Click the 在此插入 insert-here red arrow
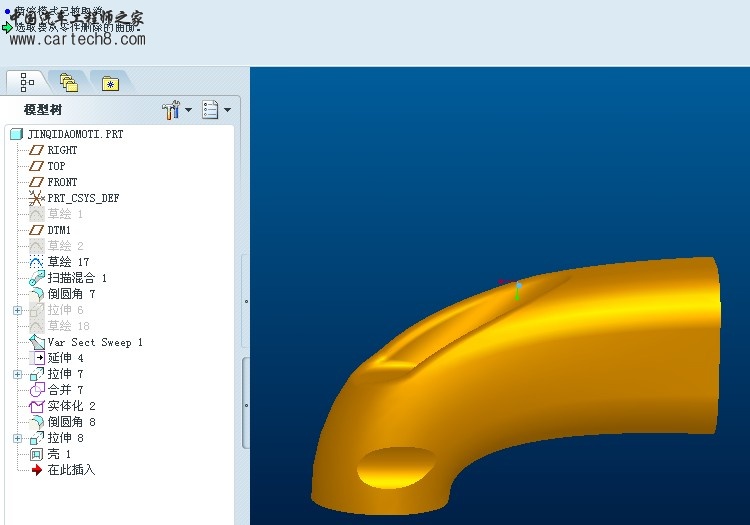750x525 pixels. (x=37, y=470)
